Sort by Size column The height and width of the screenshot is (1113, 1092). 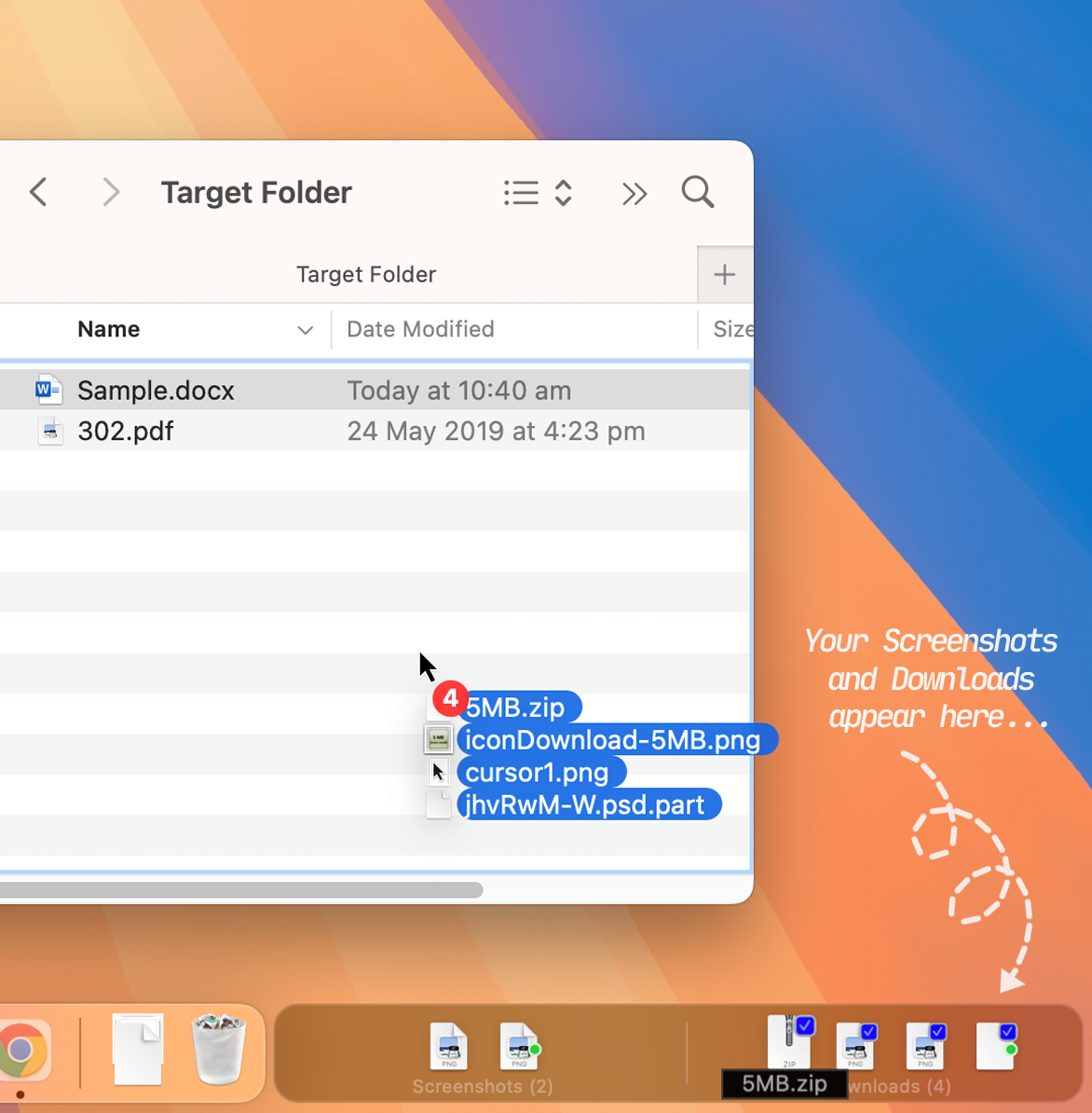[732, 329]
